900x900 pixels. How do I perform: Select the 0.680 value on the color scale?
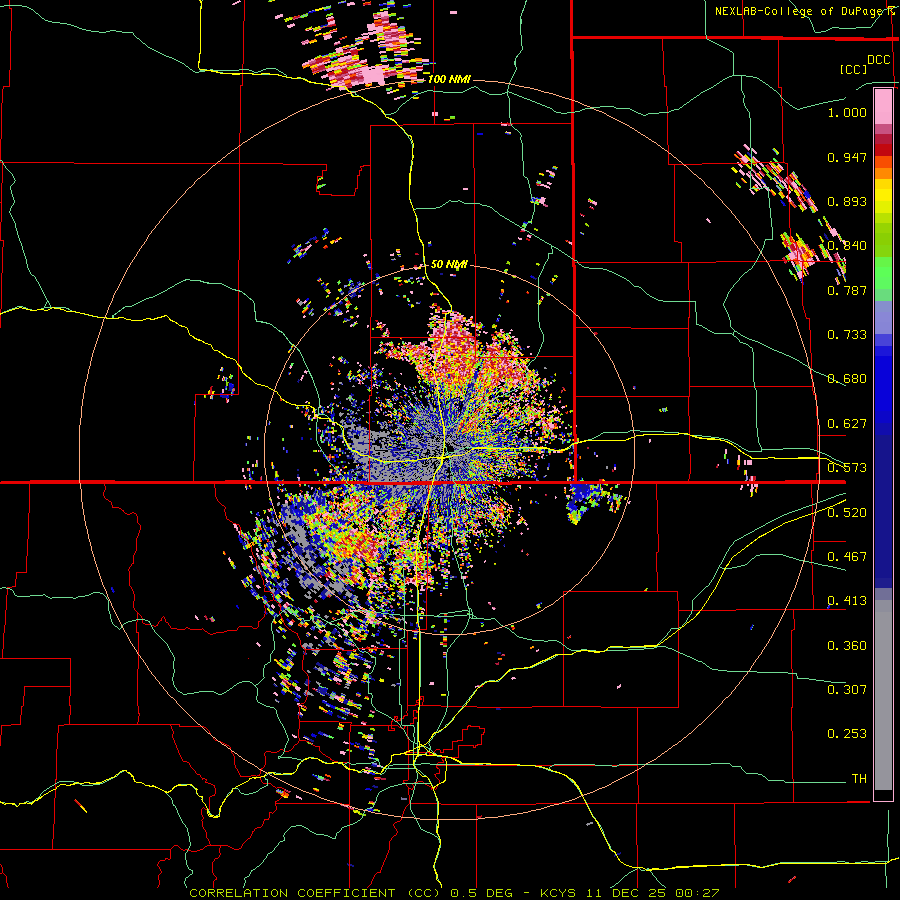coord(847,378)
